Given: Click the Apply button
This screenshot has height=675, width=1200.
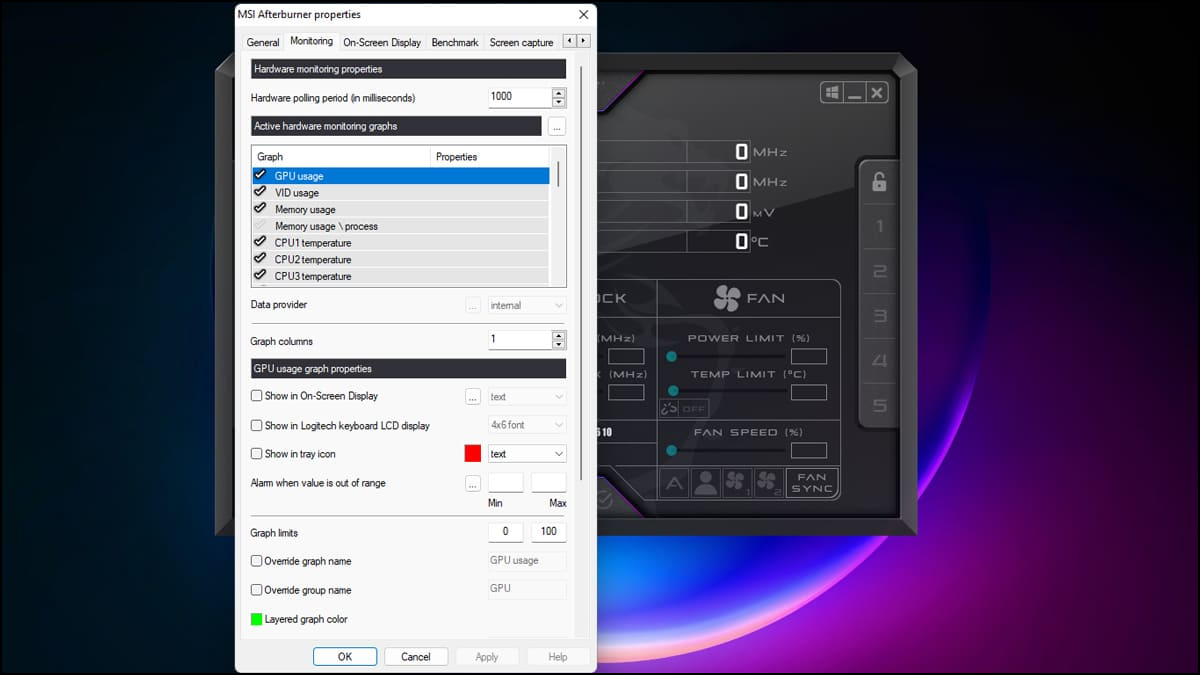Looking at the screenshot, I should point(487,657).
